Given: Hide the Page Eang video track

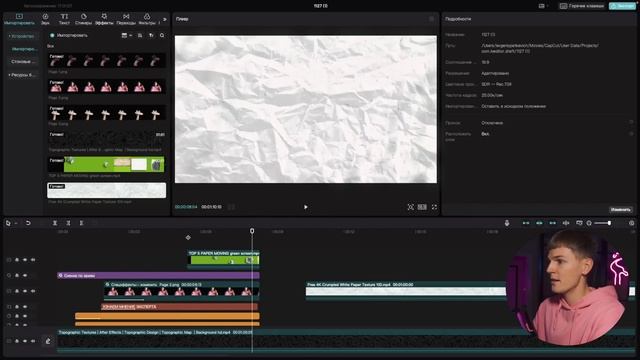Looking at the screenshot, I should pyautogui.click(x=25, y=291).
